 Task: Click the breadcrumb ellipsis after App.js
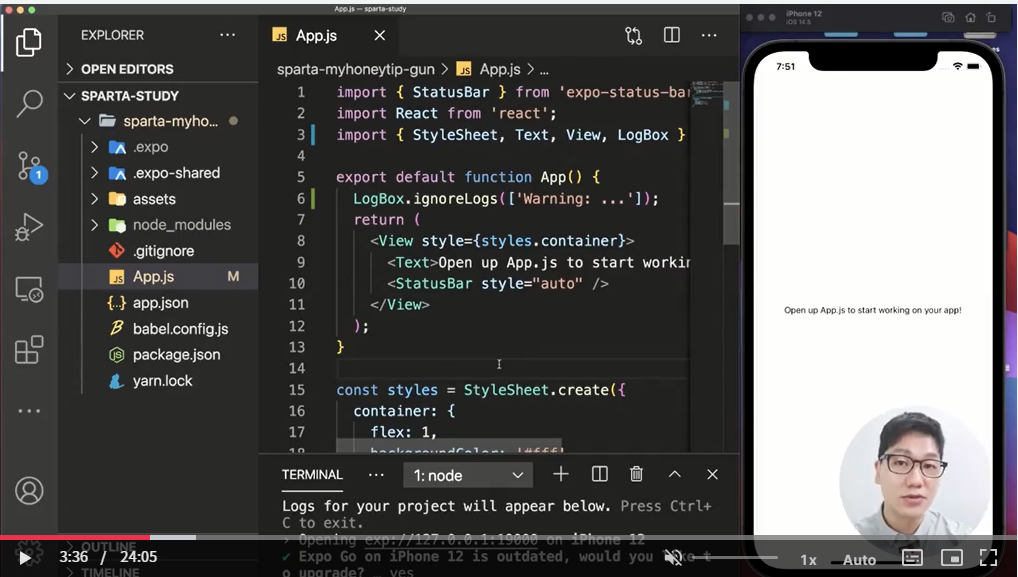[544, 70]
